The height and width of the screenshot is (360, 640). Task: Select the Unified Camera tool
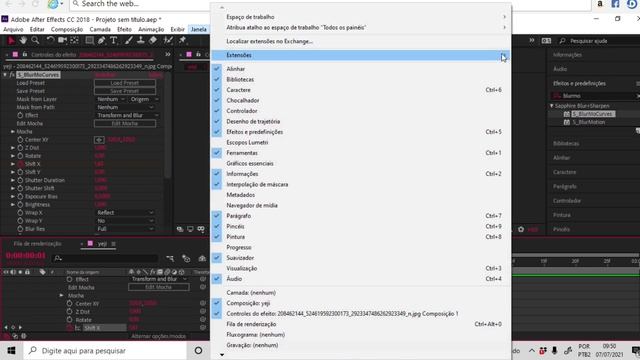click(x=62, y=40)
